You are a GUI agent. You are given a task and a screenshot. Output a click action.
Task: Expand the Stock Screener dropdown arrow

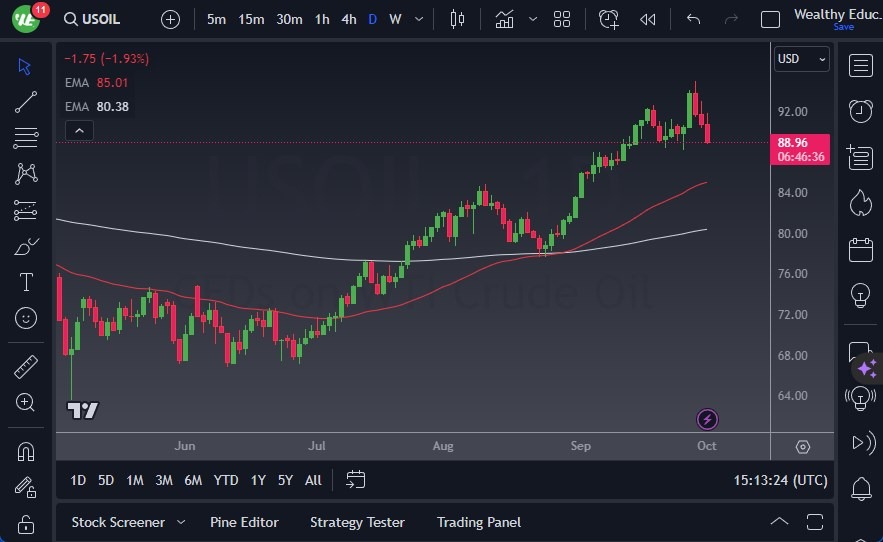(181, 522)
